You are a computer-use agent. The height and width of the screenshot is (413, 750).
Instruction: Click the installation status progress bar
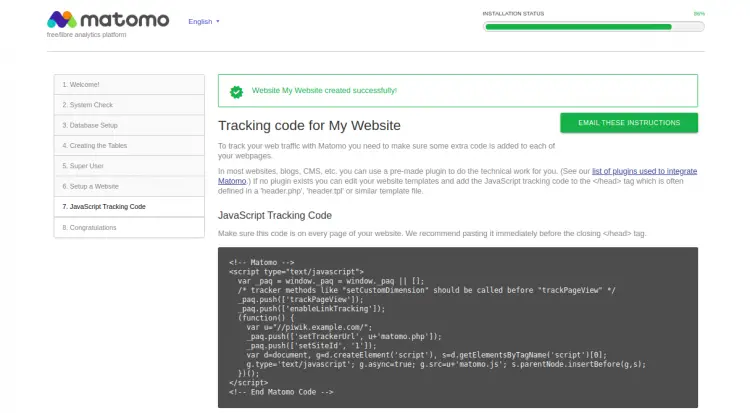tap(594, 27)
